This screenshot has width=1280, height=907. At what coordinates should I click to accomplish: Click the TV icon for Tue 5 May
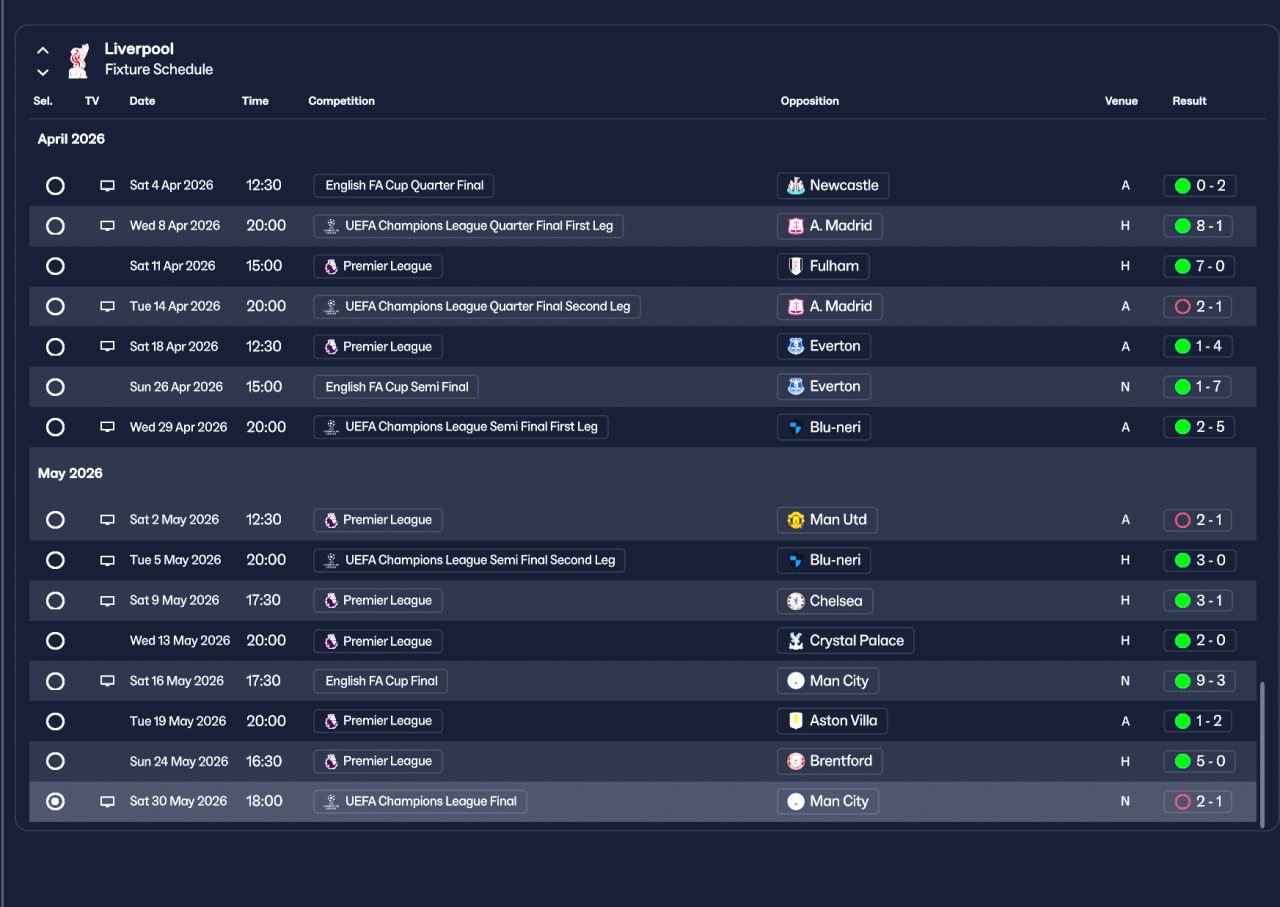(107, 560)
